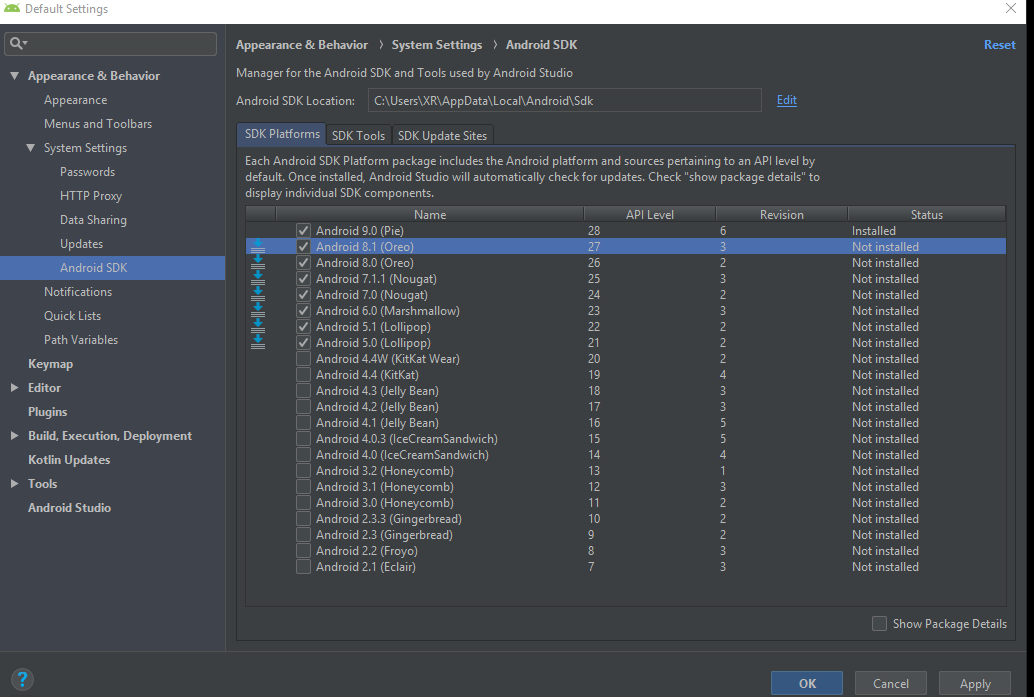1034x697 pixels.
Task: Open Data Sharing settings
Action: 93,220
